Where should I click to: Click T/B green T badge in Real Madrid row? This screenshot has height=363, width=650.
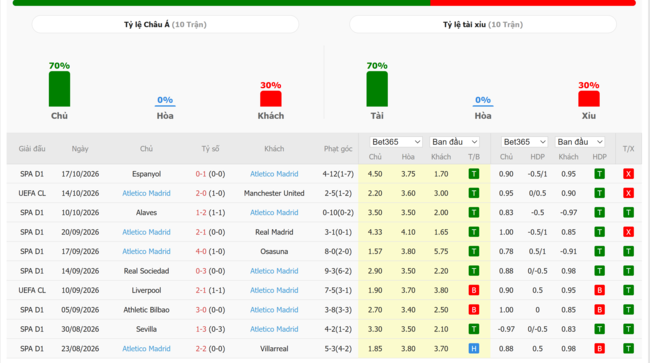[473, 232]
